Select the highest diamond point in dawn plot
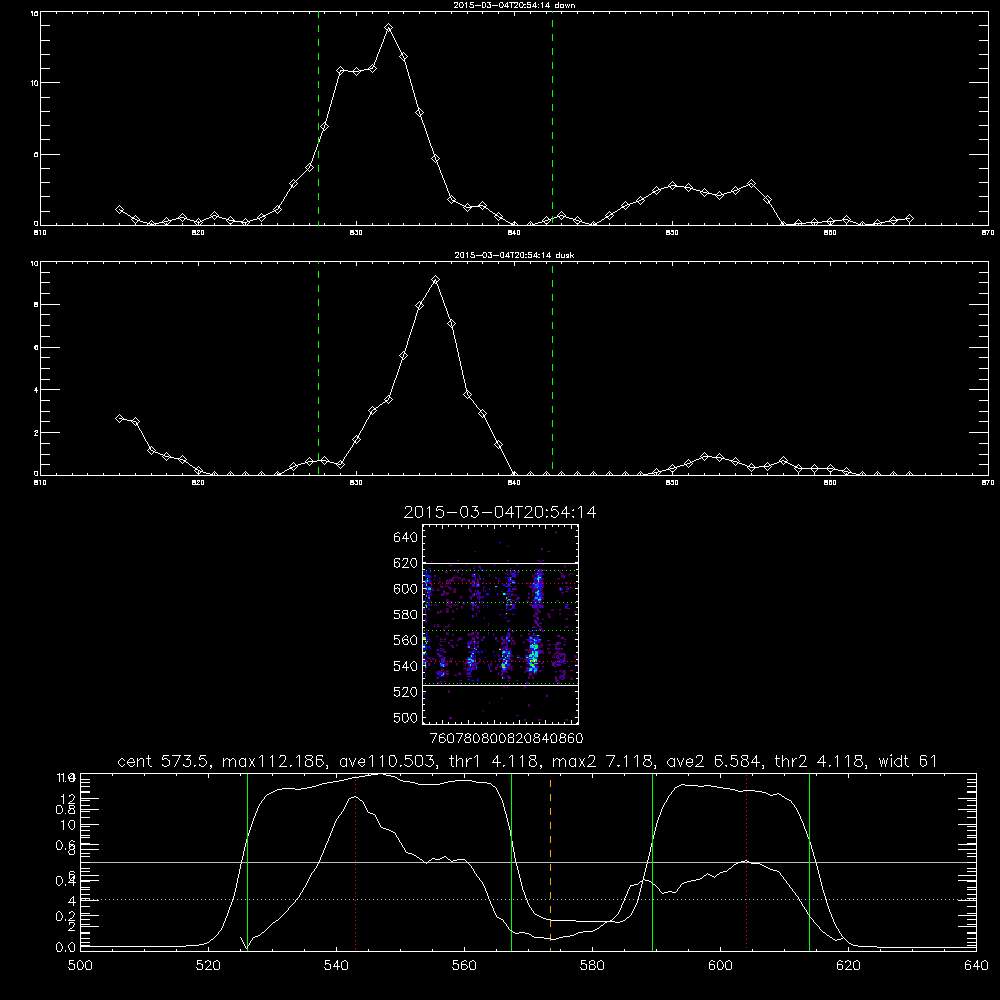Image resolution: width=1000 pixels, height=1000 pixels. pyautogui.click(x=388, y=28)
